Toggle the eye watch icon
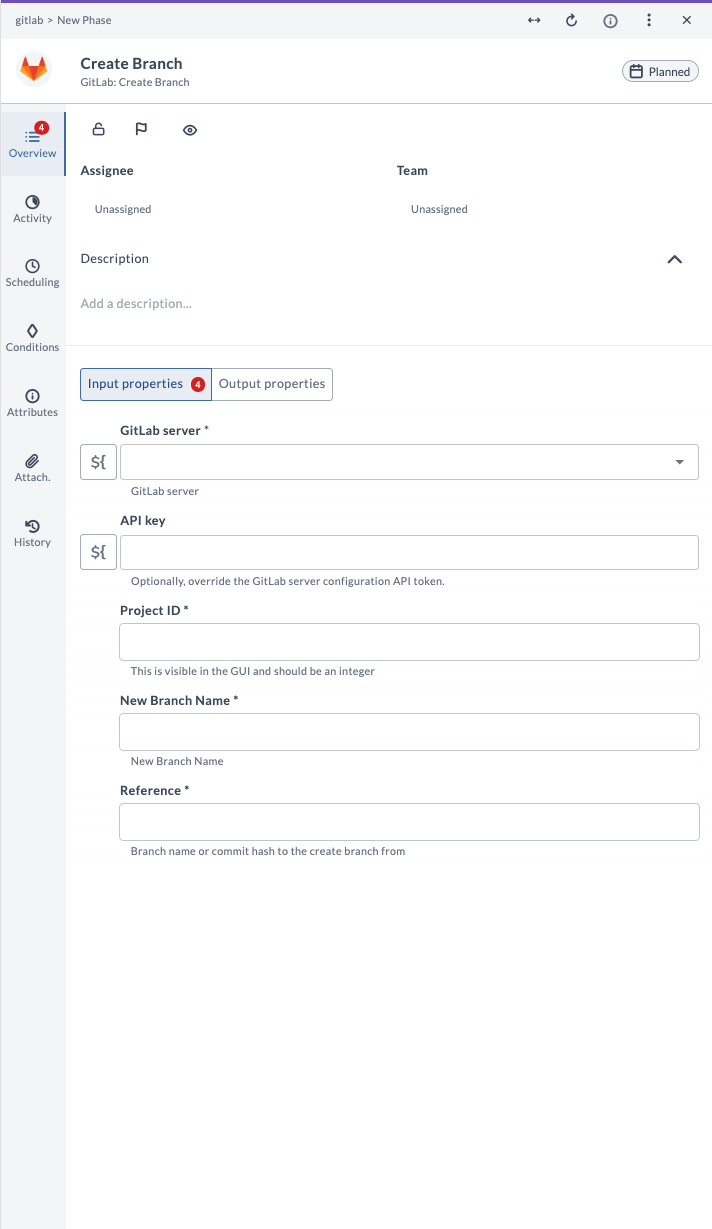The image size is (712, 1229). point(190,130)
